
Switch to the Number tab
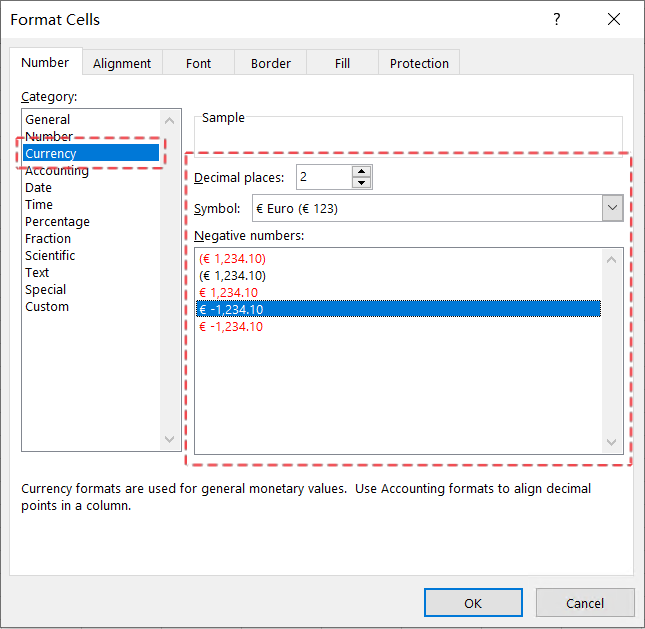pos(46,63)
